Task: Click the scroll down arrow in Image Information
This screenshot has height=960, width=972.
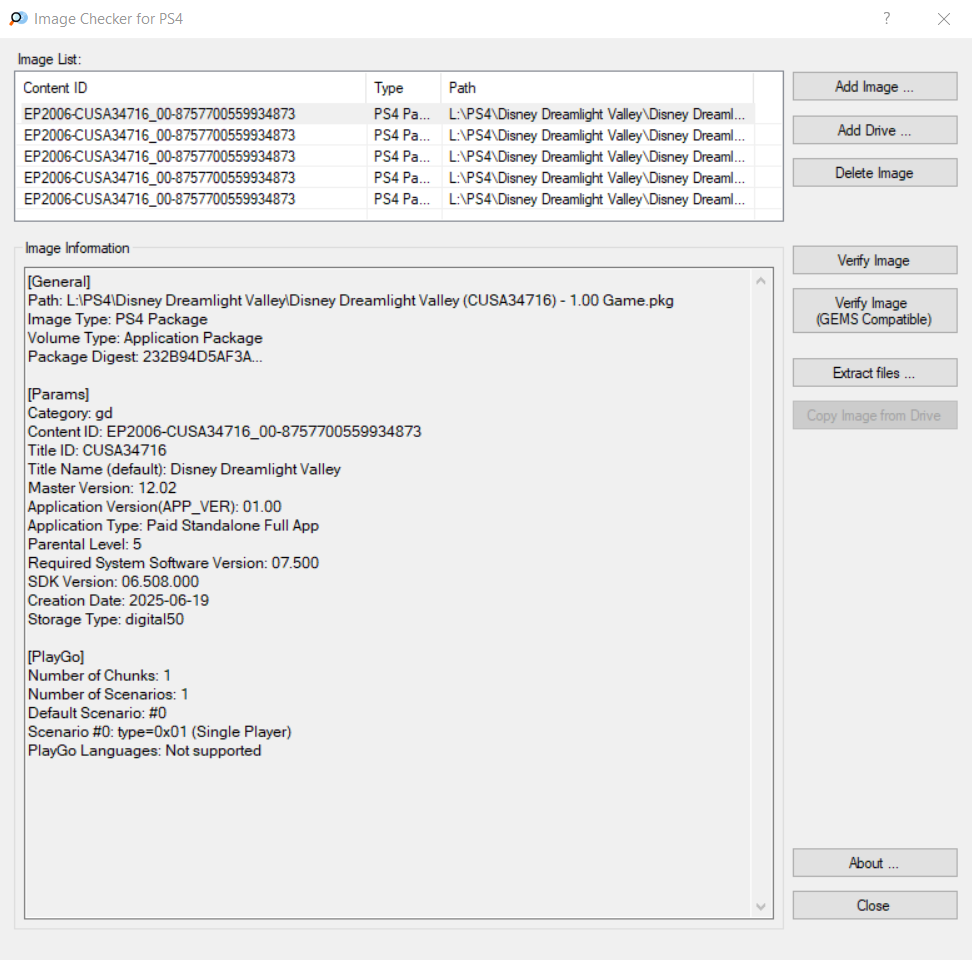Action: (761, 907)
